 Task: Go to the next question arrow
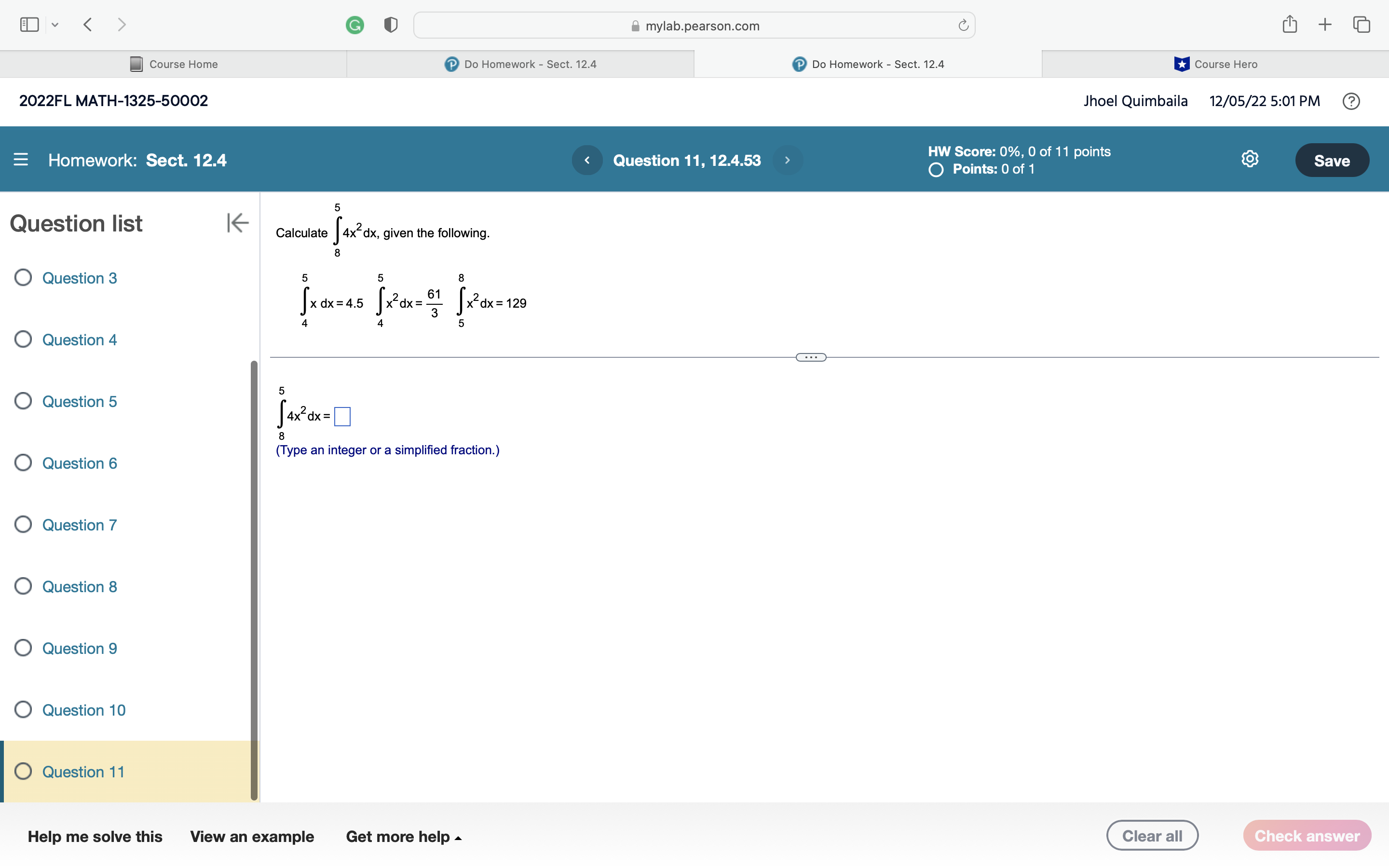(787, 160)
